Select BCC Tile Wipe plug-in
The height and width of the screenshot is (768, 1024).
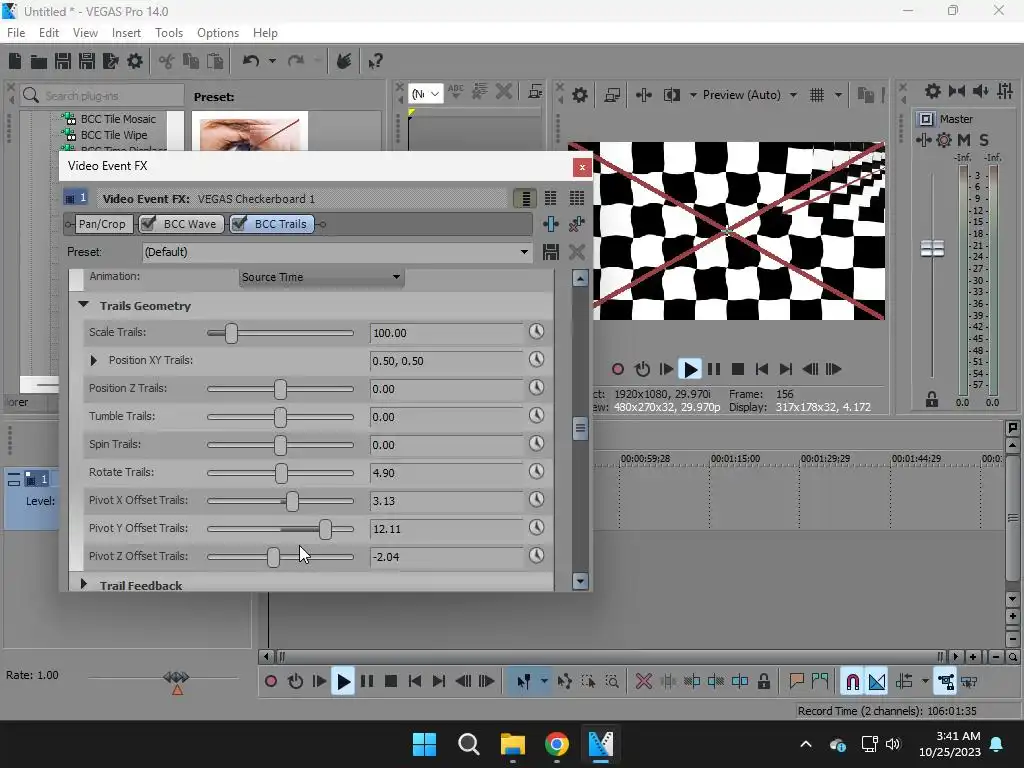114,135
